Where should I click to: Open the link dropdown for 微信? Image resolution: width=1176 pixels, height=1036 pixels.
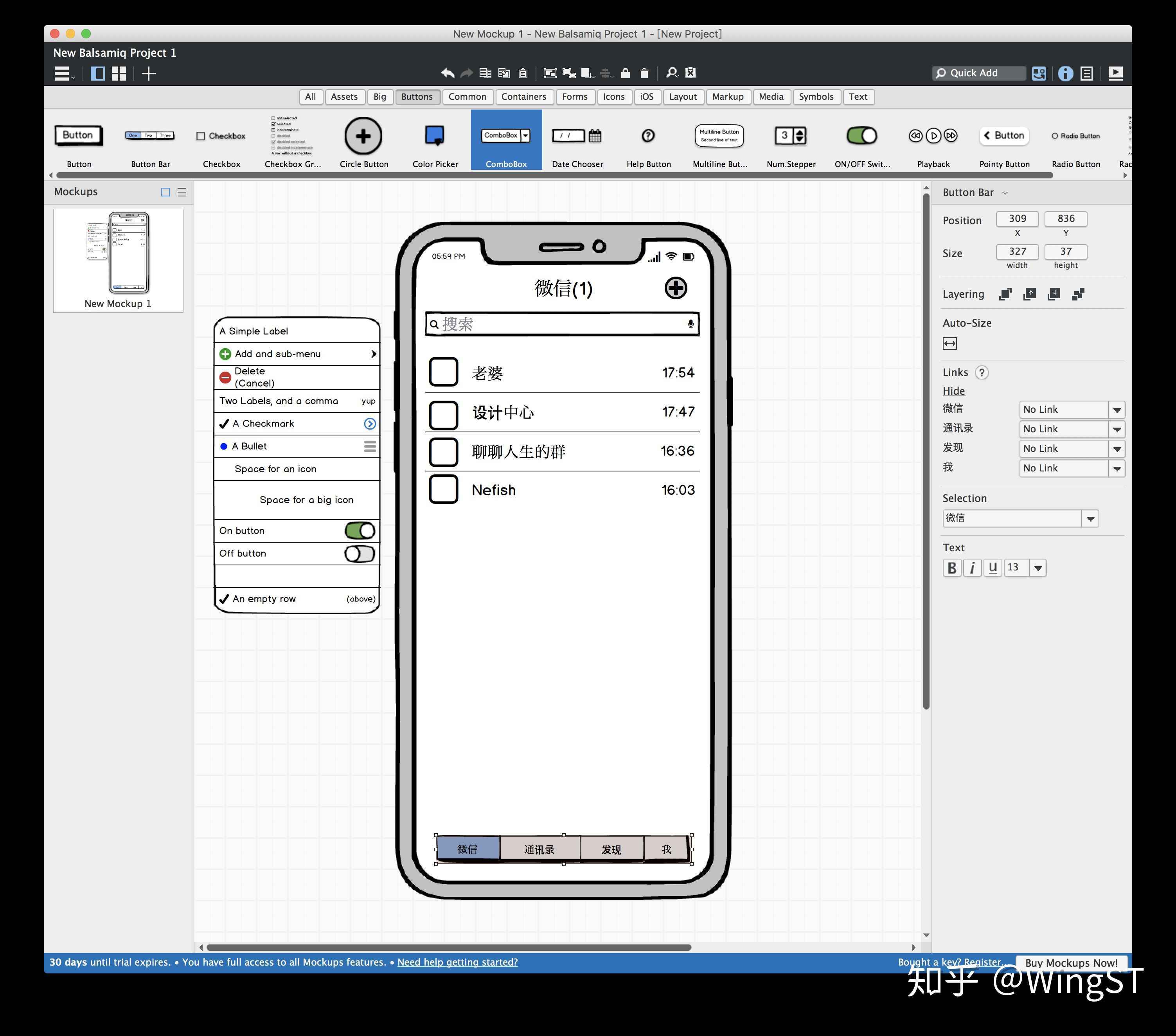[1117, 410]
